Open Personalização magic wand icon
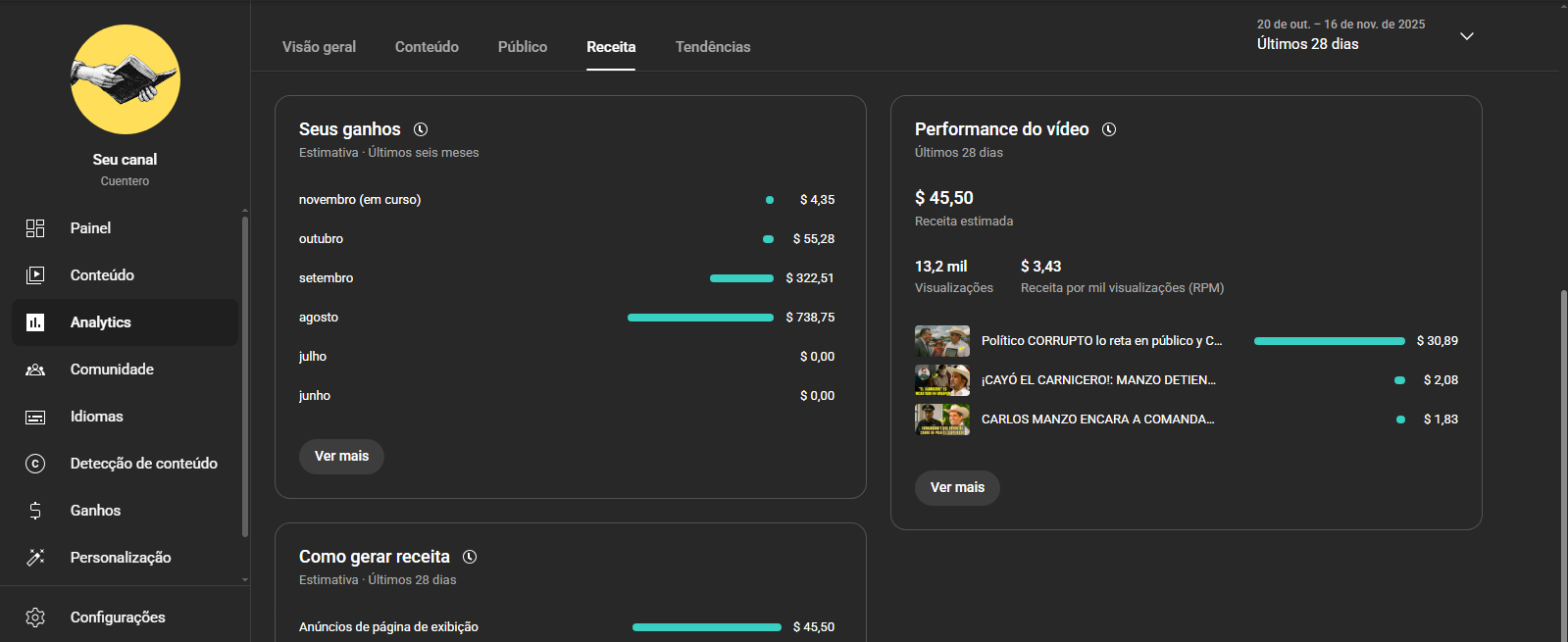This screenshot has height=642, width=1568. click(35, 558)
